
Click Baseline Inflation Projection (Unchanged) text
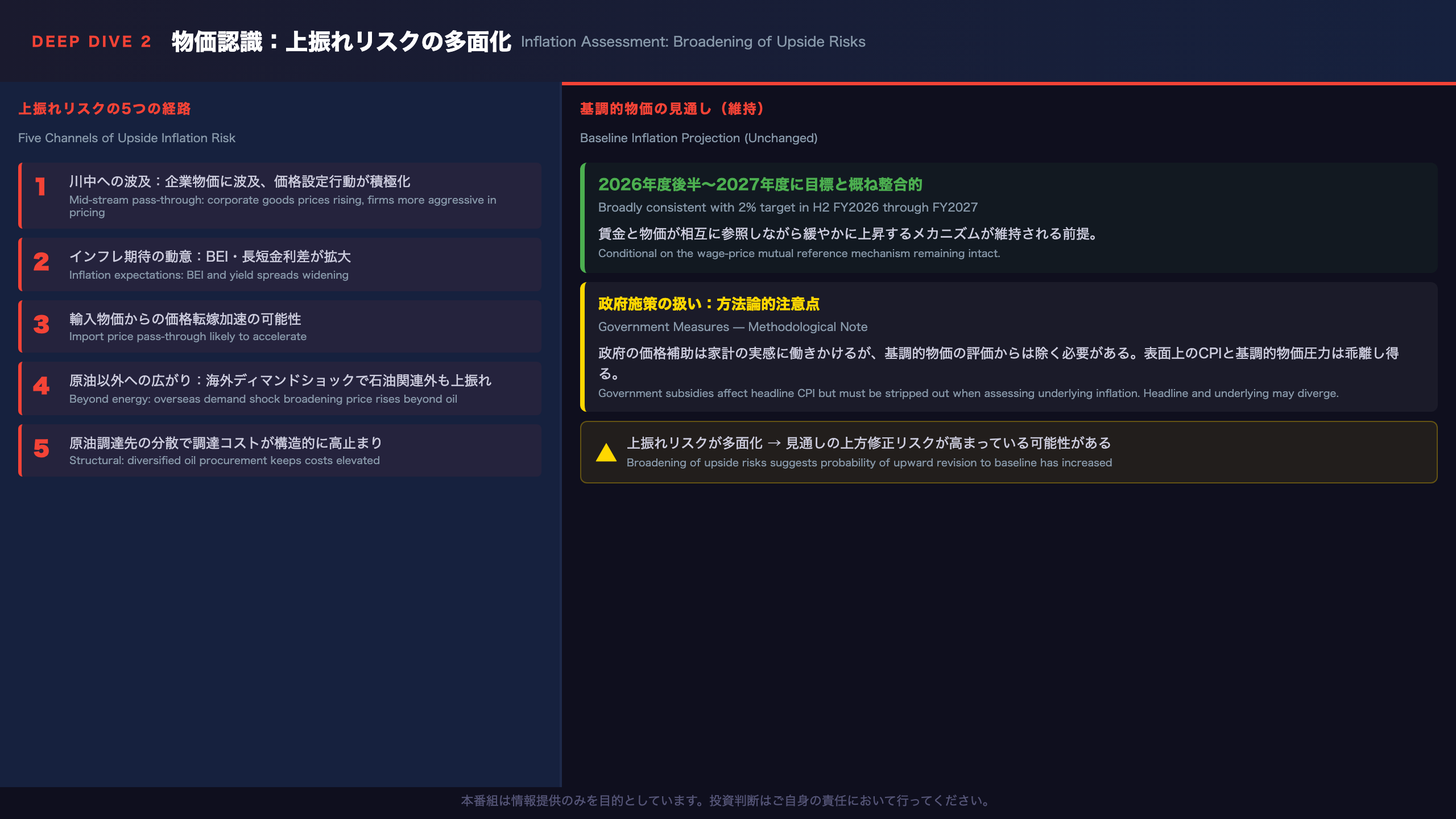click(x=699, y=138)
